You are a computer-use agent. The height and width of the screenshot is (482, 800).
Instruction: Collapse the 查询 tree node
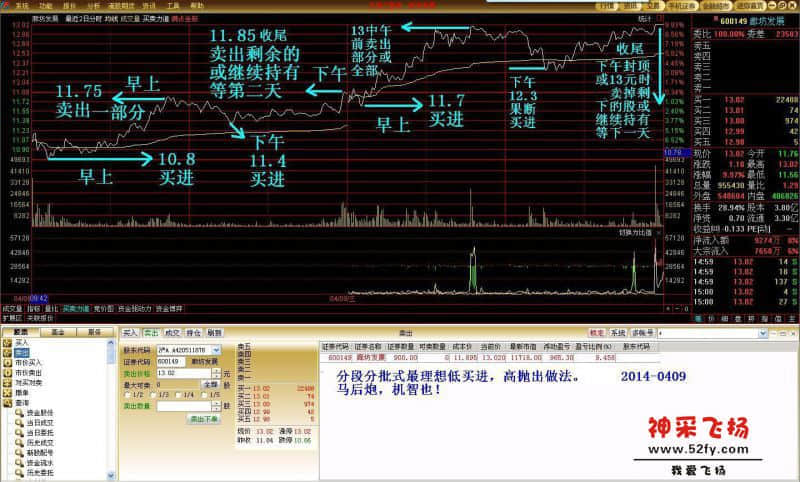pos(4,402)
